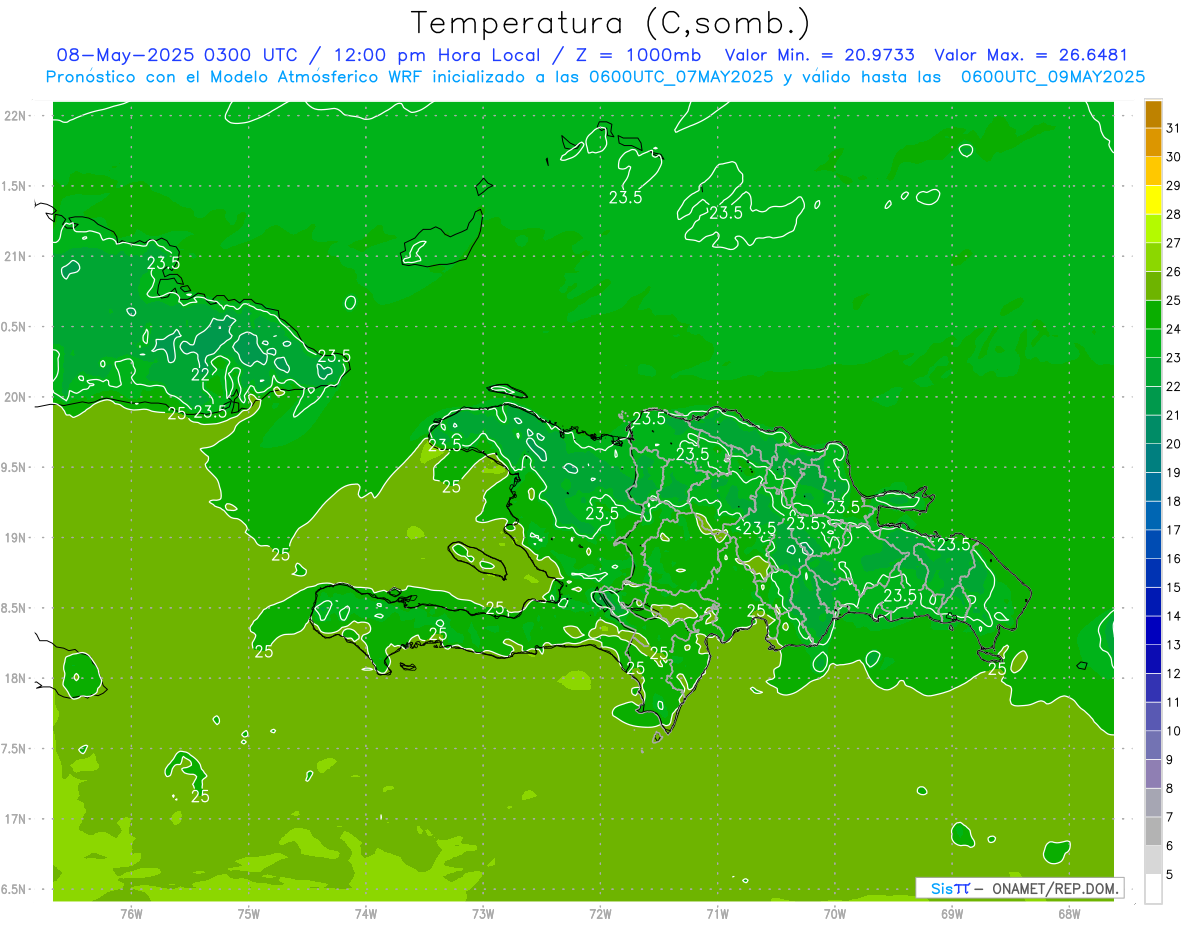The width and height of the screenshot is (1200, 927).
Task: Click the legend value 21
Action: coord(1174,415)
